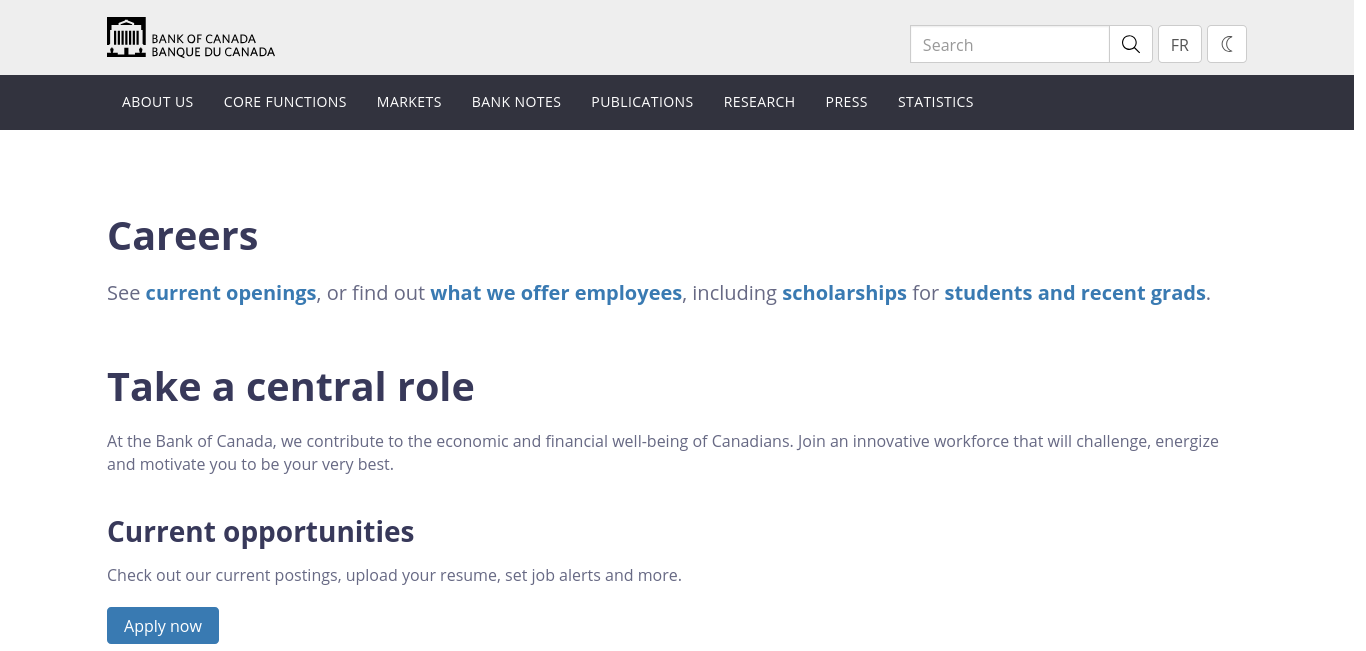
Task: Open the Markets navigation item
Action: click(x=409, y=102)
